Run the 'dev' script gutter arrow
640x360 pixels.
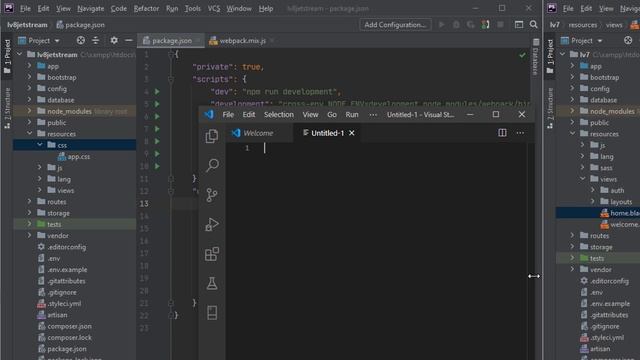tap(157, 92)
